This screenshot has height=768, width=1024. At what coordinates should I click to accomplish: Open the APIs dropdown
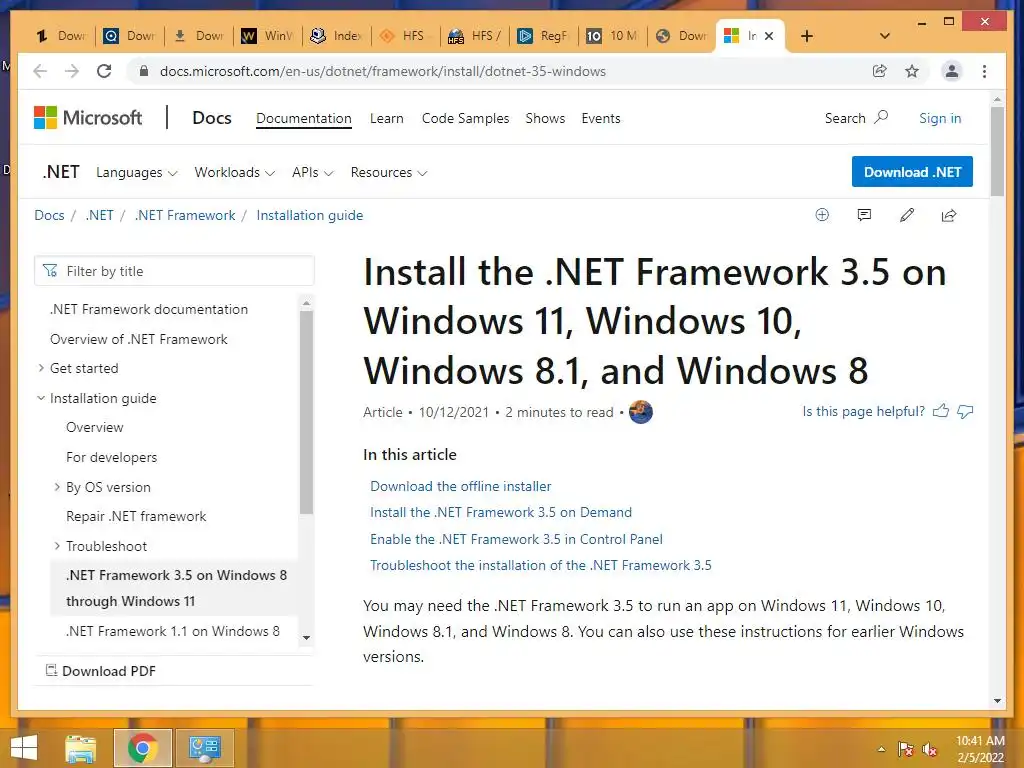click(313, 172)
